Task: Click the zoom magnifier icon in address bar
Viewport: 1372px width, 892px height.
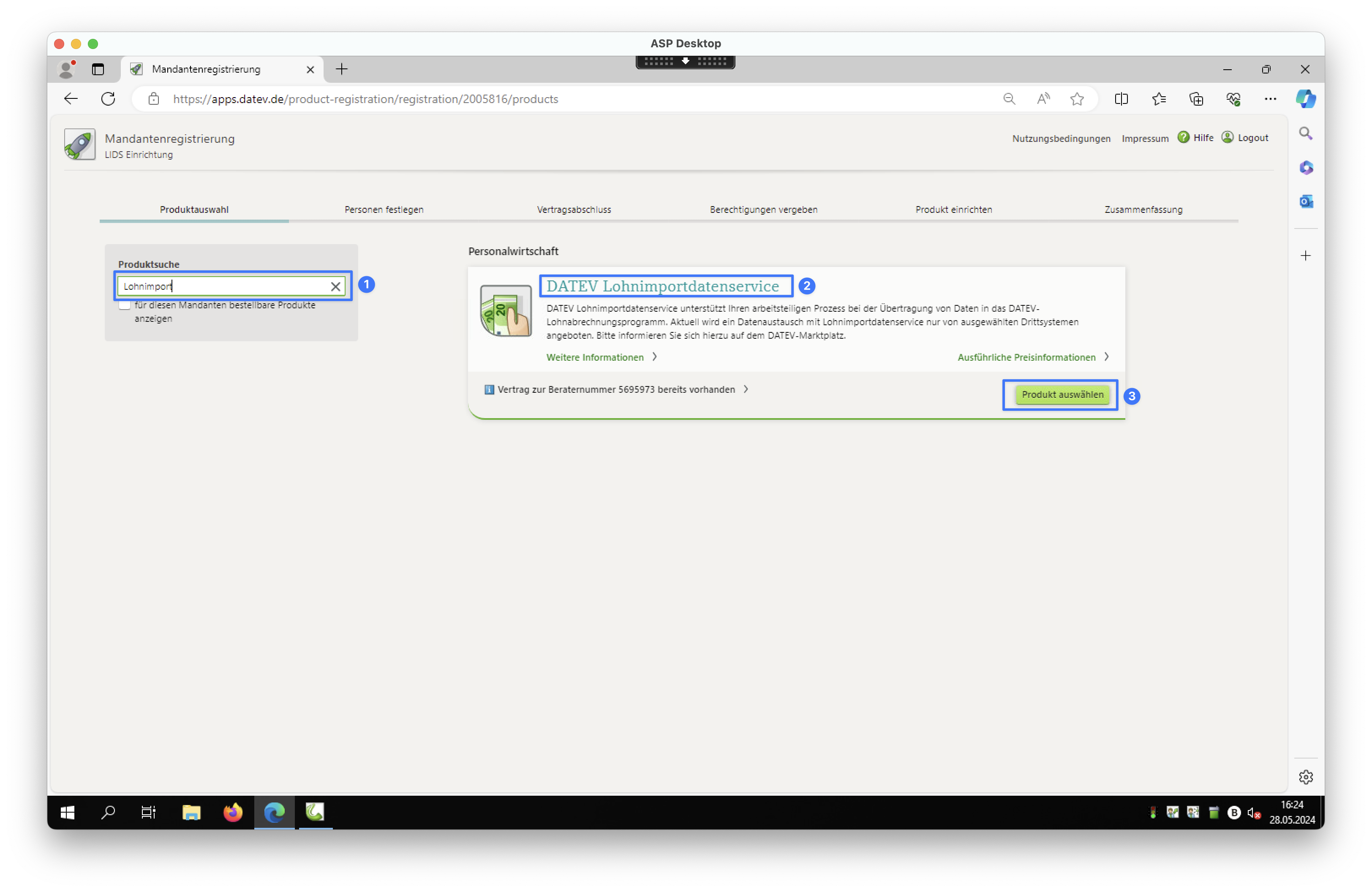Action: 1009,99
